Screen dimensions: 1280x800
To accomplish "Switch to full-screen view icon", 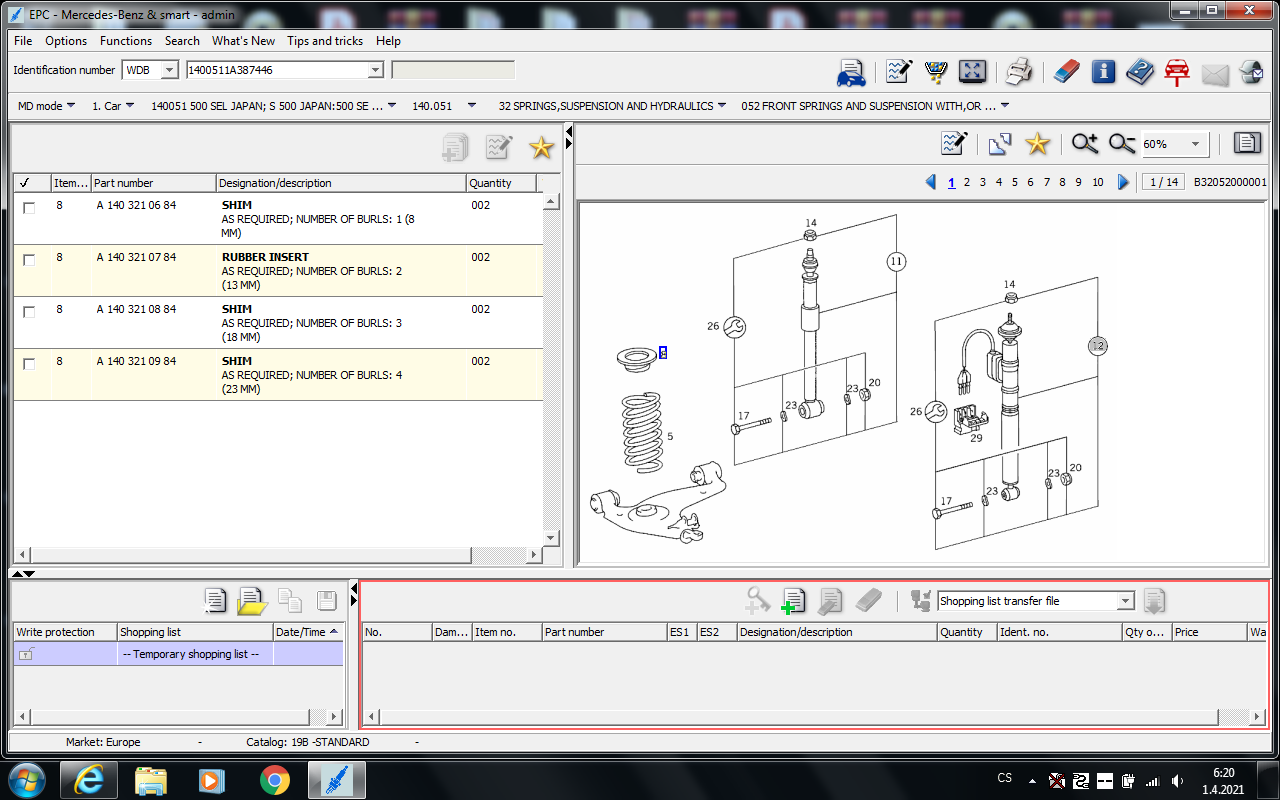I will click(x=972, y=72).
